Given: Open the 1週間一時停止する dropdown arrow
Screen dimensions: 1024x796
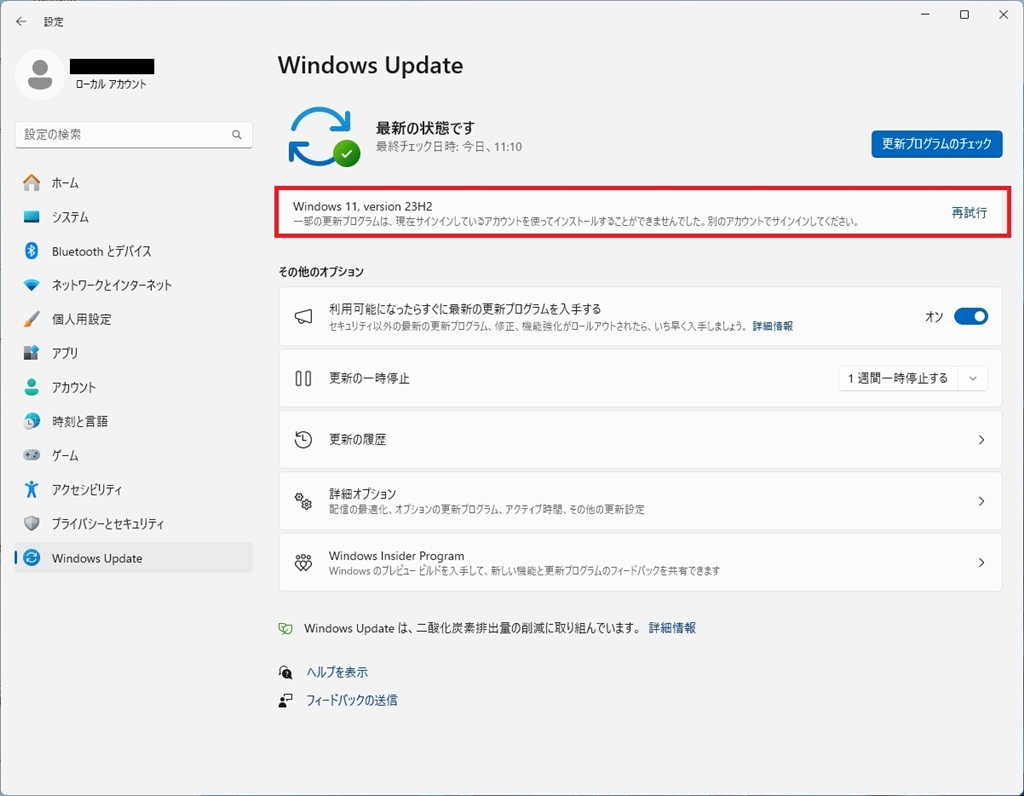Looking at the screenshot, I should click(972, 379).
